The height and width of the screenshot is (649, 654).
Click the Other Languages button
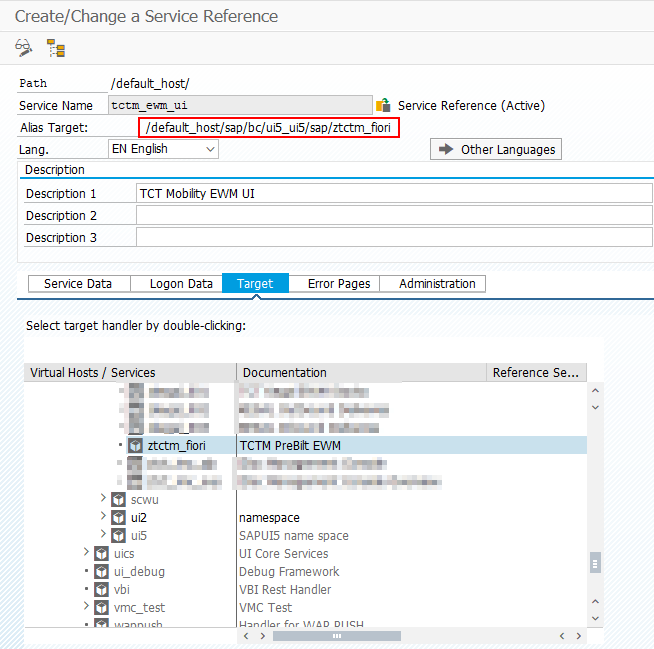click(x=496, y=149)
